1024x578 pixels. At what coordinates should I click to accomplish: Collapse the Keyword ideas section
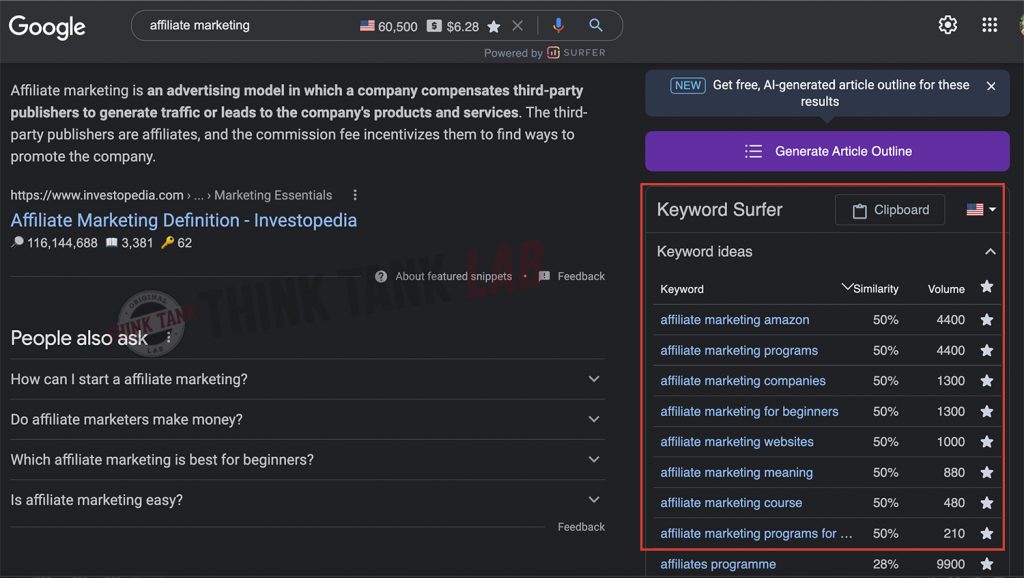[x=990, y=251]
